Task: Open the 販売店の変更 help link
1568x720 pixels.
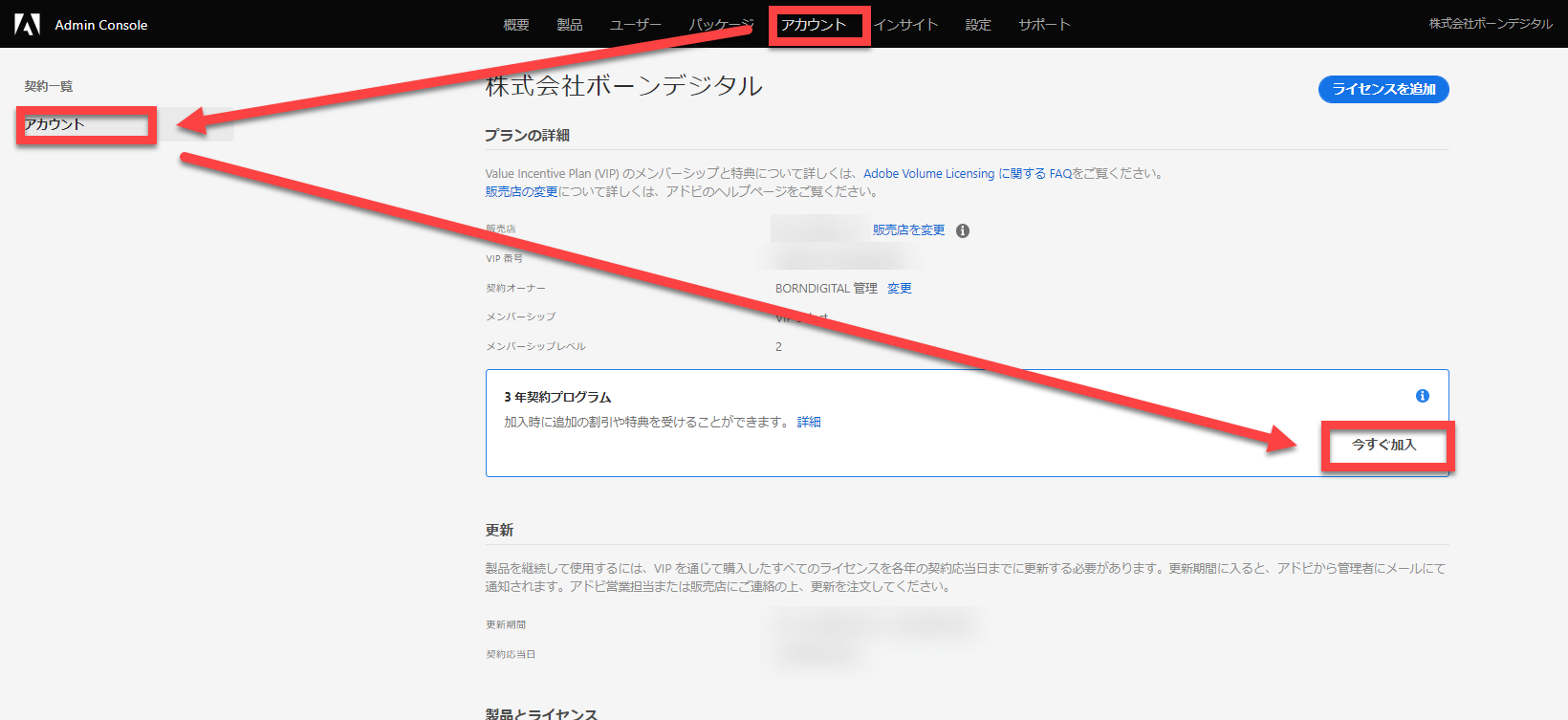Action: click(521, 191)
